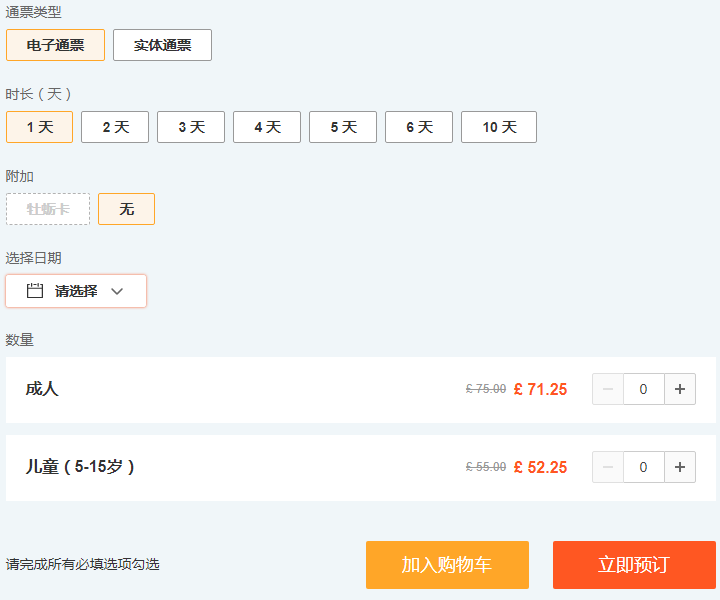Choose the 6 天 duration
The width and height of the screenshot is (720, 600).
[419, 127]
